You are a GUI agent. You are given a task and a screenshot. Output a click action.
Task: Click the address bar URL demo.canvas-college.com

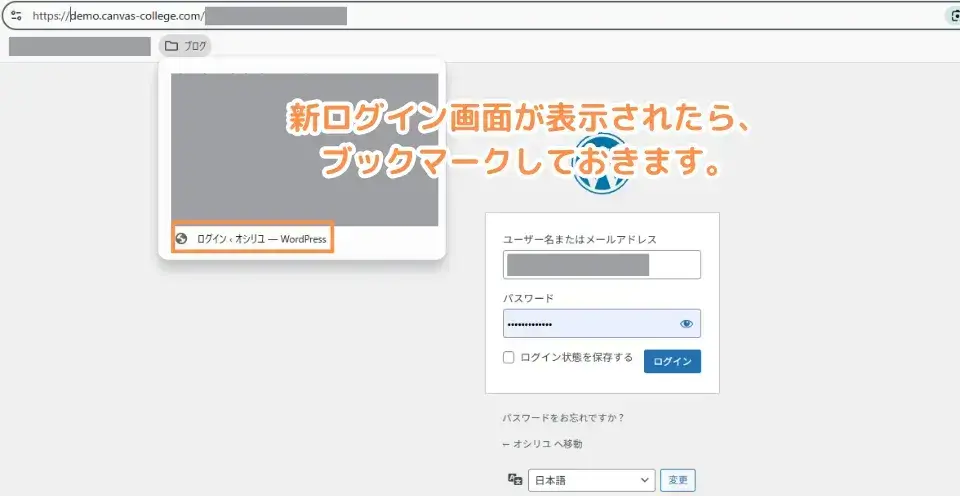119,16
